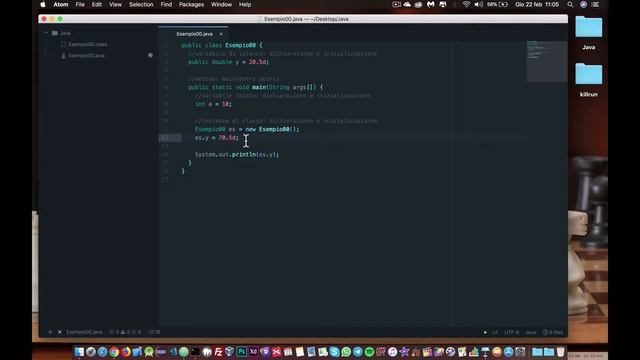Screen dimensions: 640x360
Task: Open Spotlight search in menu bar
Action: click(x=570, y=4)
